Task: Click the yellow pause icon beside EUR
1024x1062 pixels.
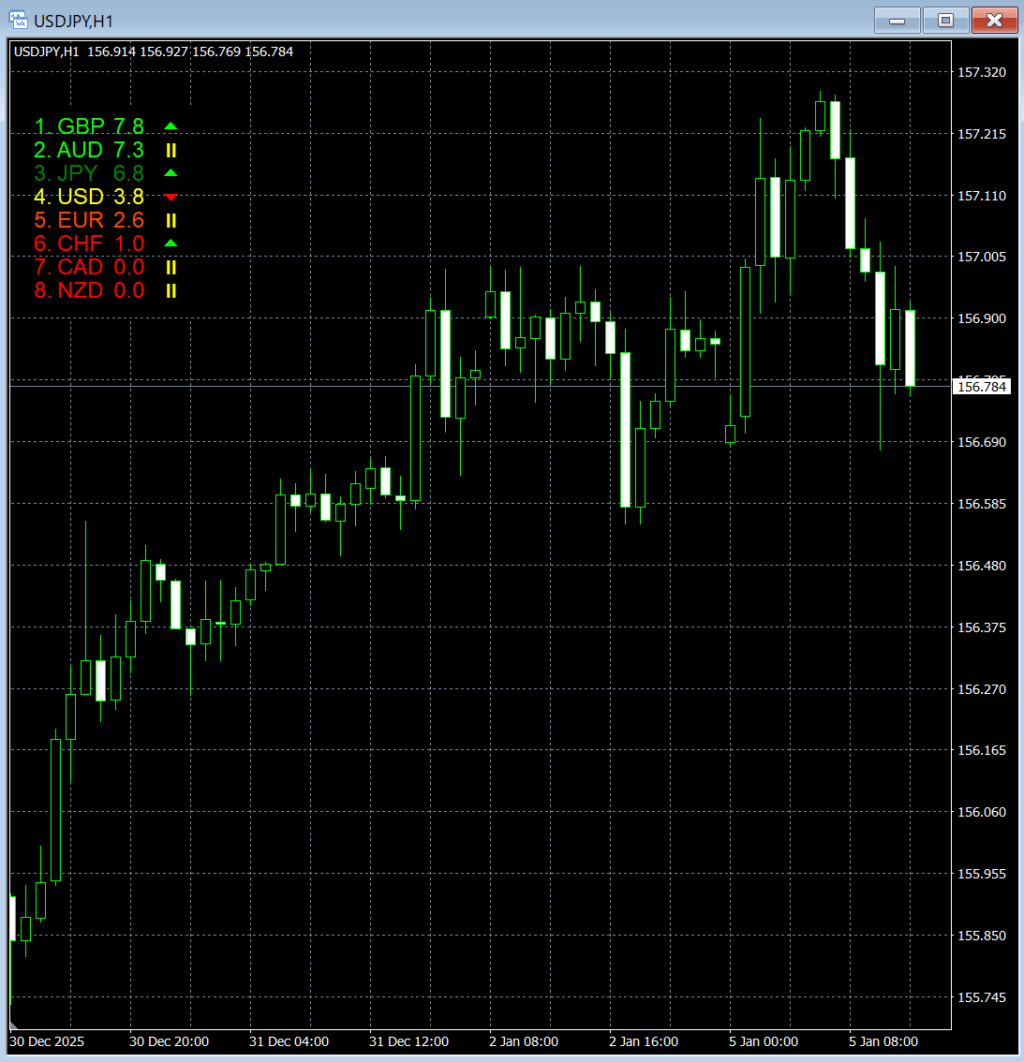Action: (x=171, y=220)
